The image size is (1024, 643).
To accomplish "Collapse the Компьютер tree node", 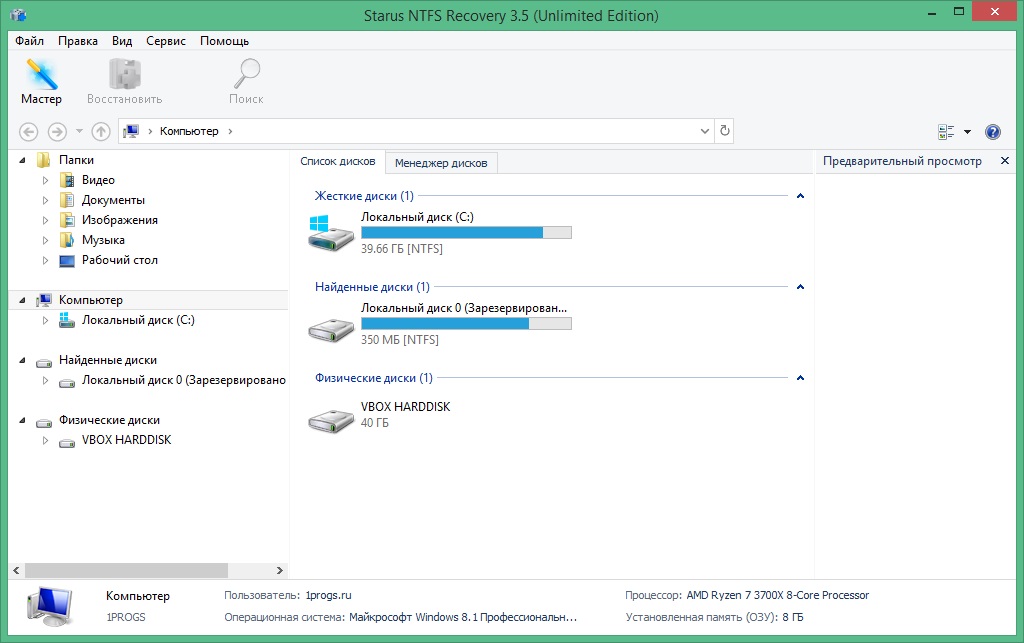I will [x=23, y=300].
